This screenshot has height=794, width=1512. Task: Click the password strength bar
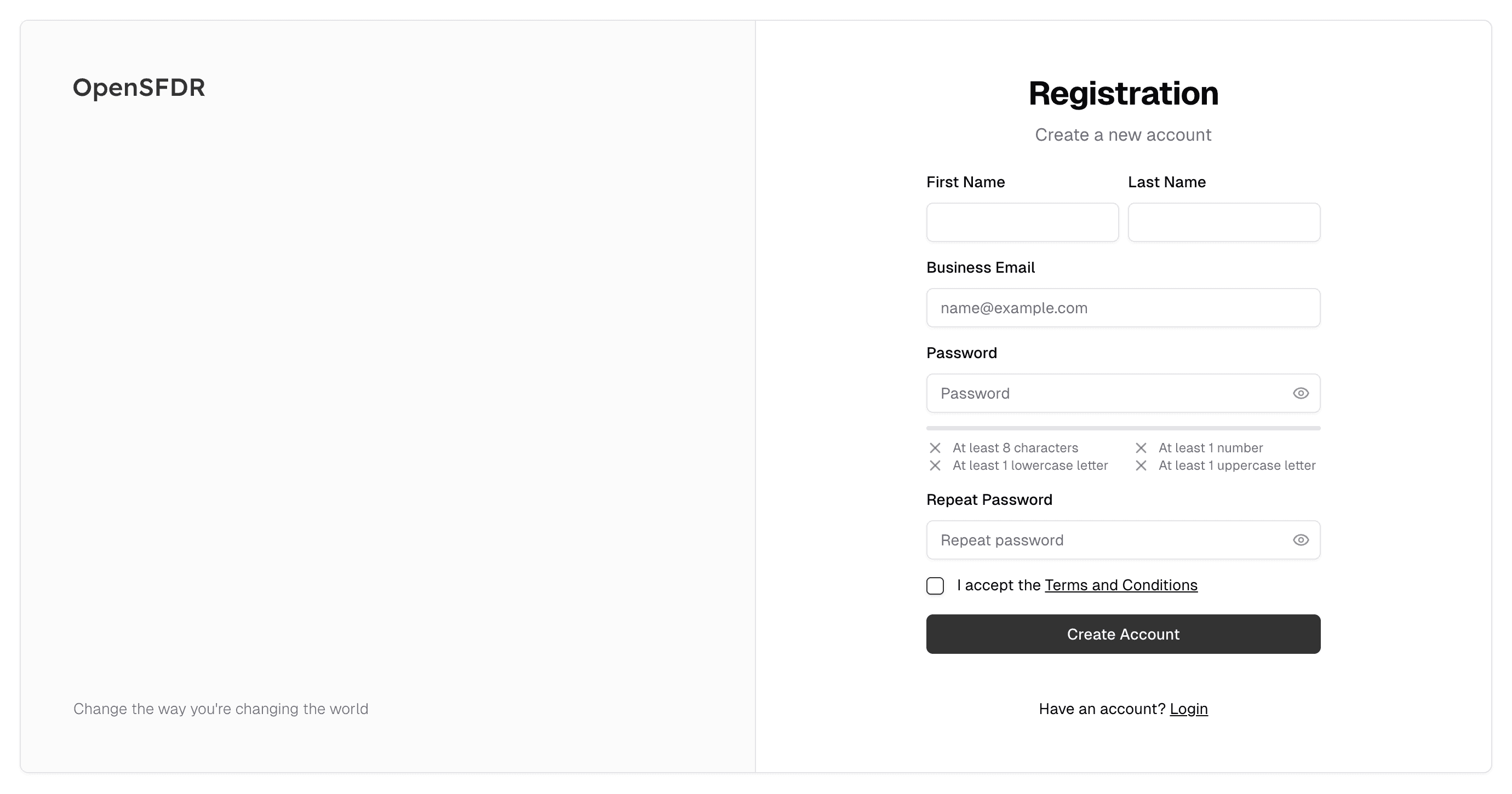(1123, 428)
